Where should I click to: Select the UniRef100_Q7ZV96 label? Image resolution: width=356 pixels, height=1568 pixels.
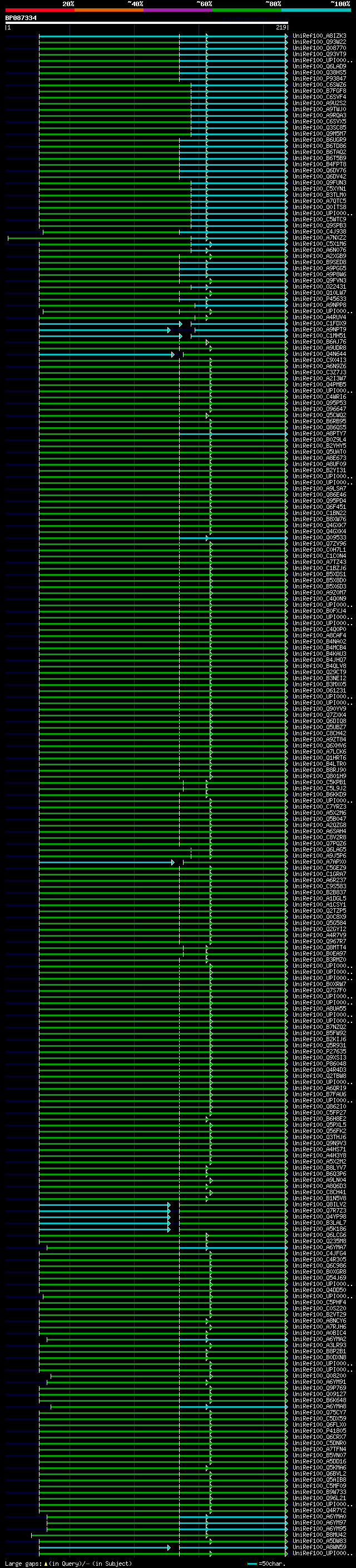pos(319,543)
